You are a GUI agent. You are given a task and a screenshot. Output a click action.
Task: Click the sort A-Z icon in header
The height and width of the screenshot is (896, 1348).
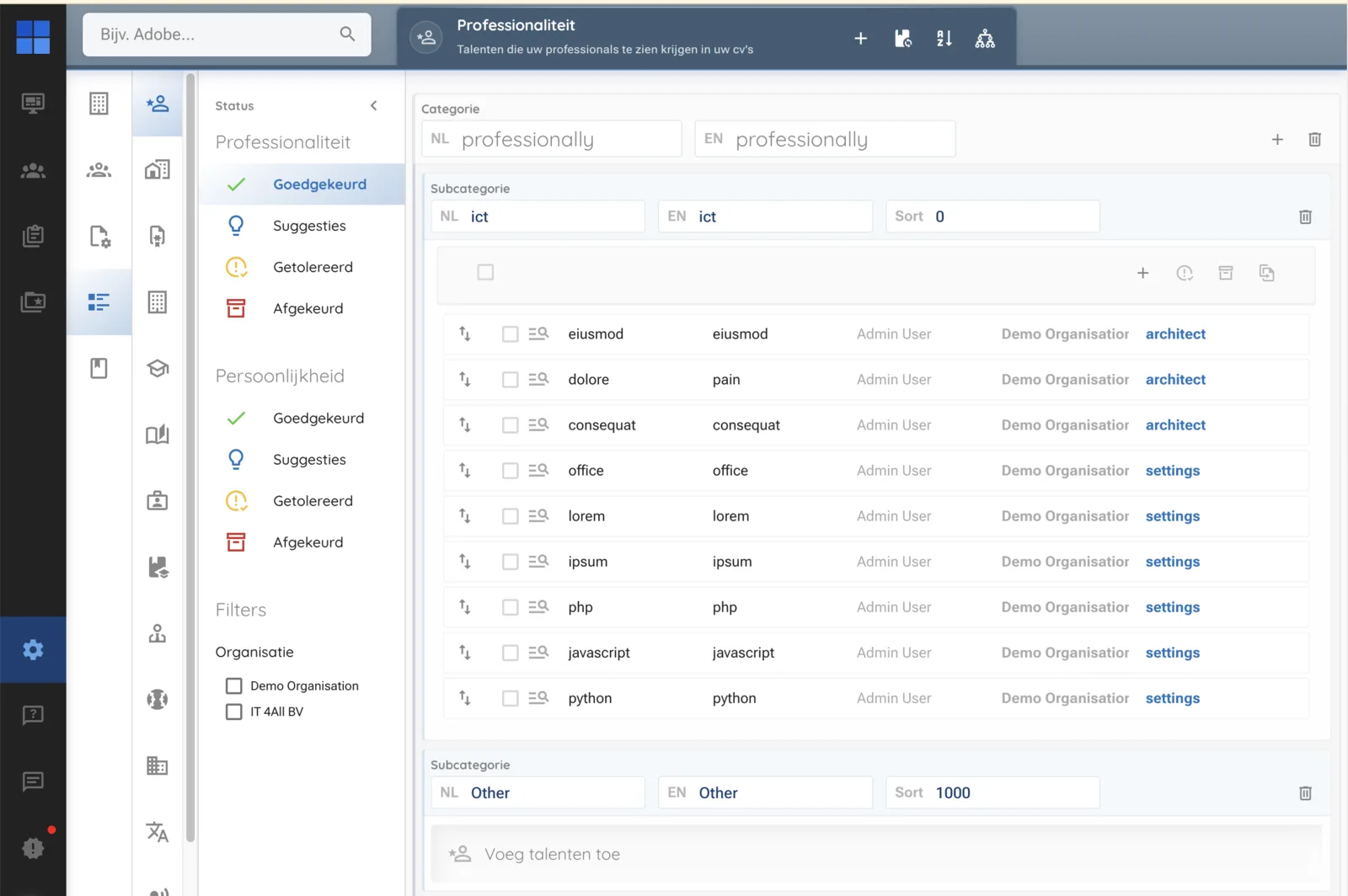pyautogui.click(x=944, y=39)
